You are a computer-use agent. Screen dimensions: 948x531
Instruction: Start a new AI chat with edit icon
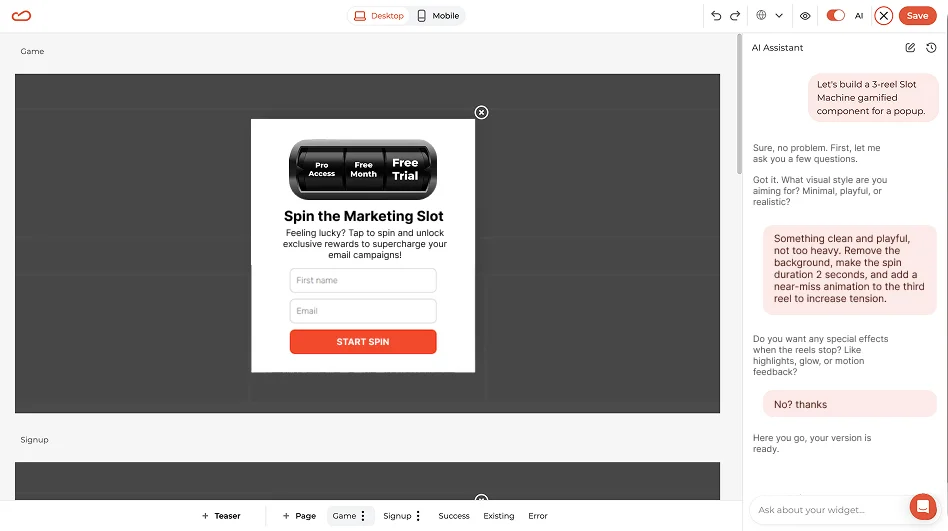(910, 48)
